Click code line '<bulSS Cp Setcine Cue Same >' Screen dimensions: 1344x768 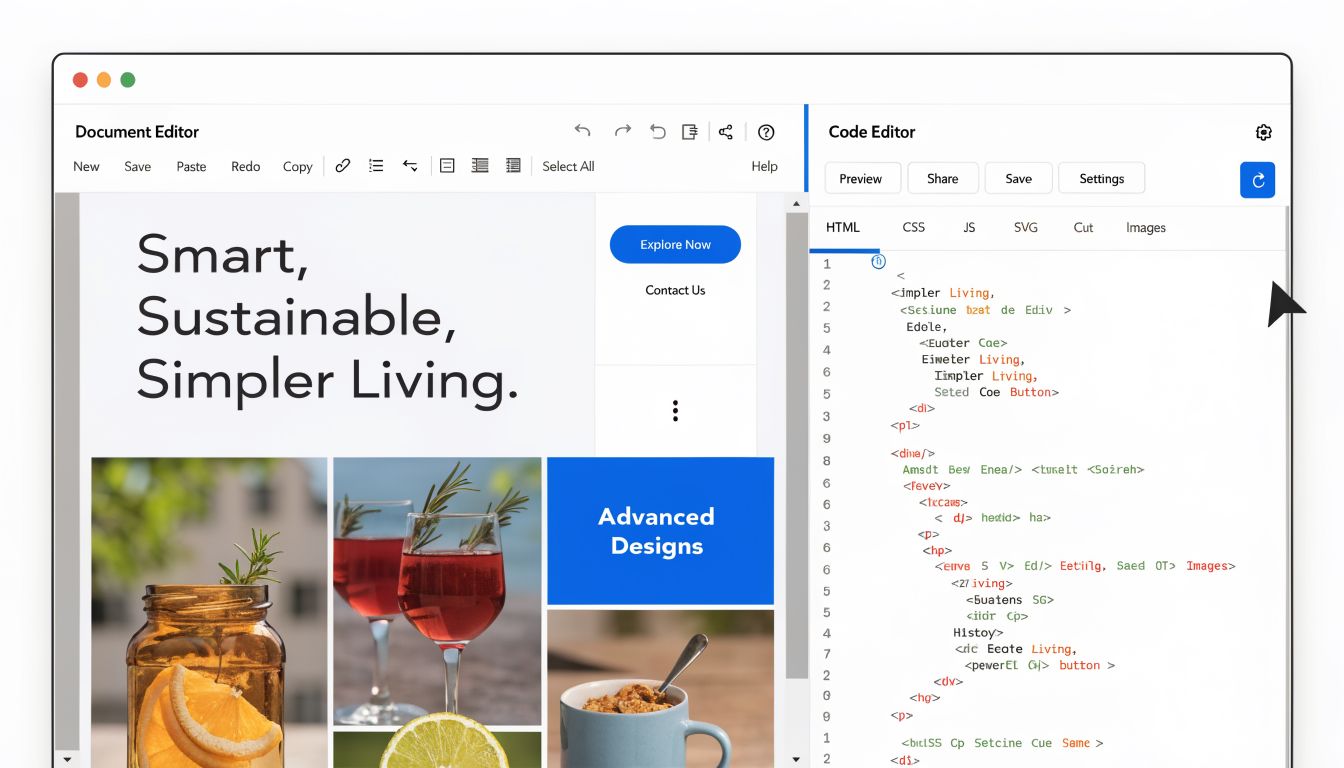tap(1001, 743)
